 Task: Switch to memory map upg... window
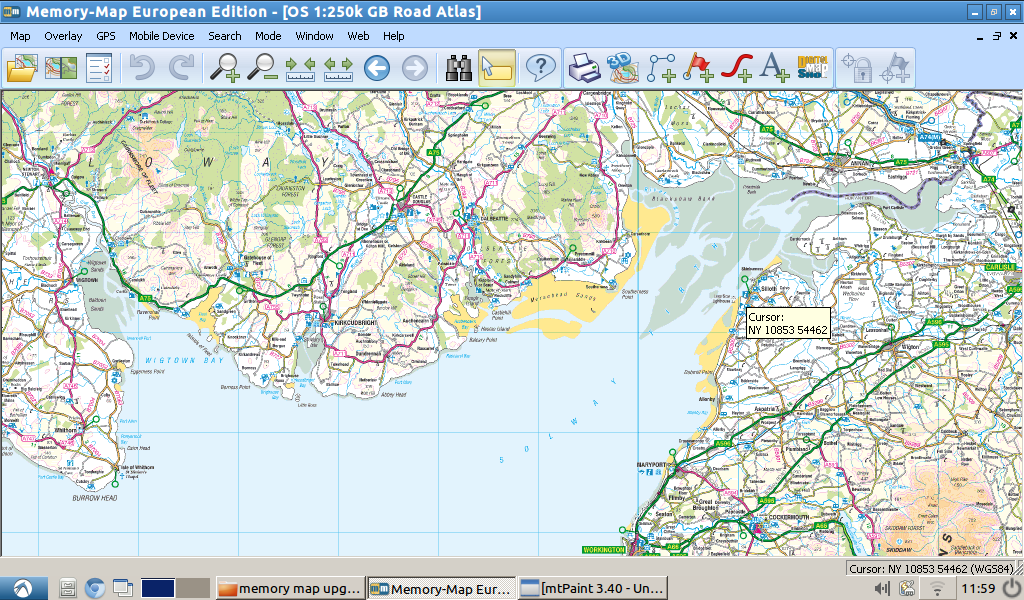coord(290,588)
